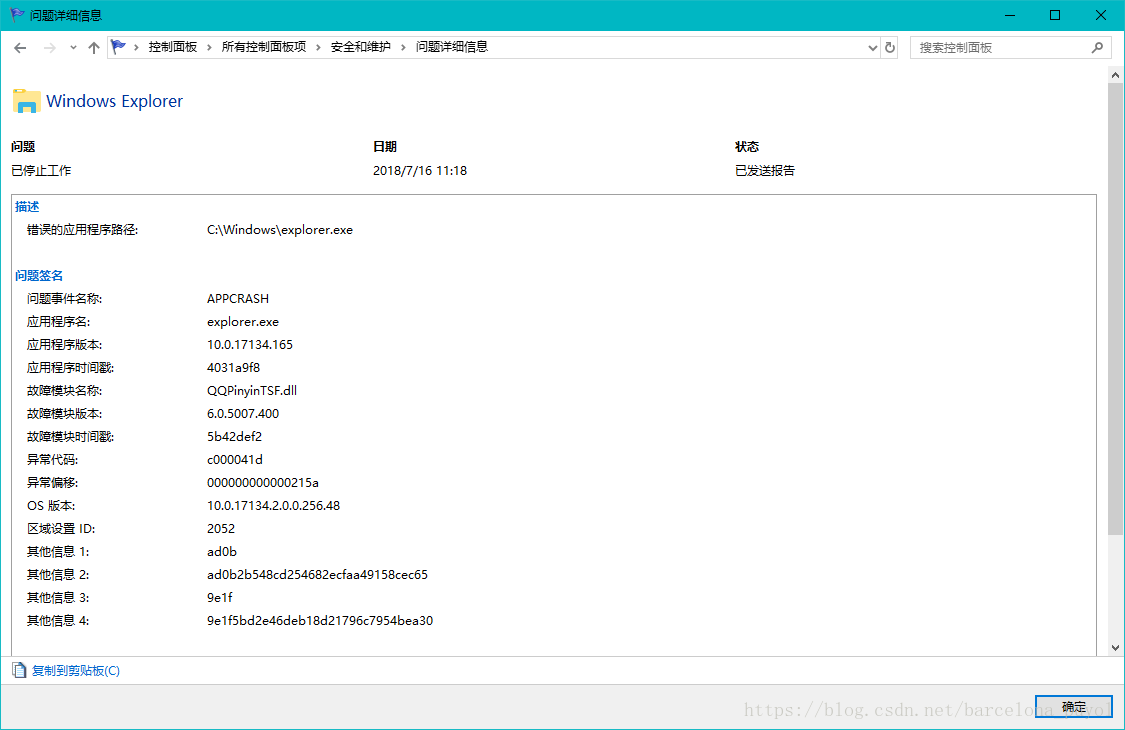Expand chevron after 安全和维护 breadcrumb
Viewport: 1125px width, 730px height.
pyautogui.click(x=403, y=47)
